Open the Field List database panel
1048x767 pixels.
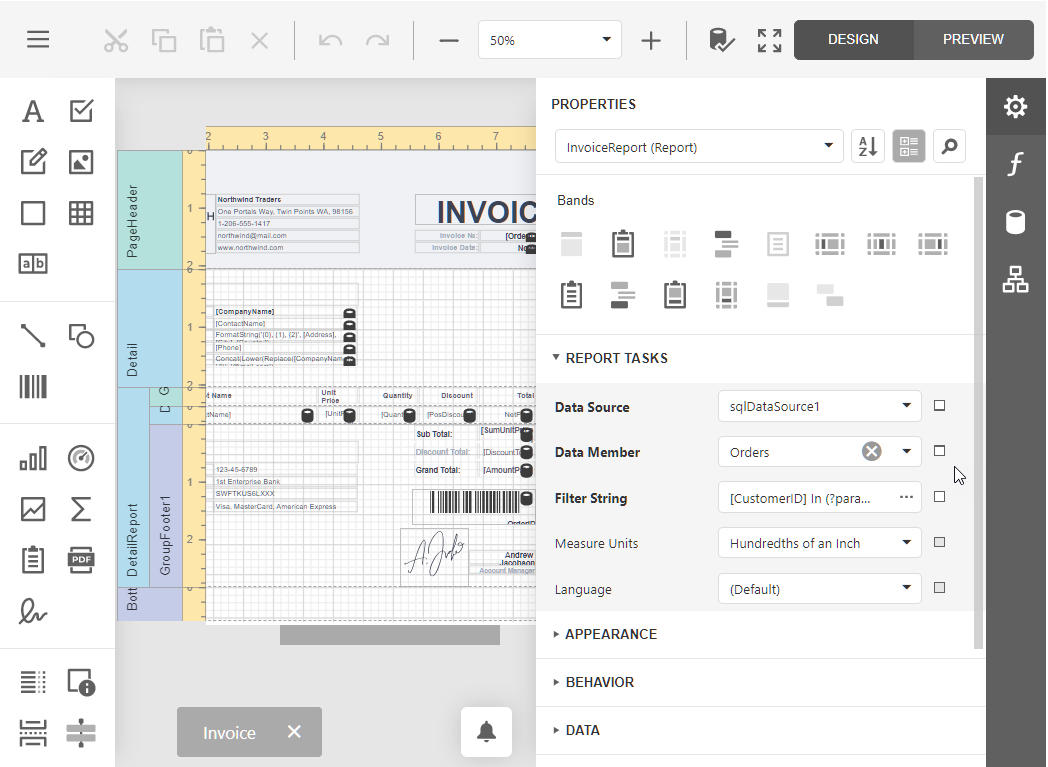coord(1015,222)
